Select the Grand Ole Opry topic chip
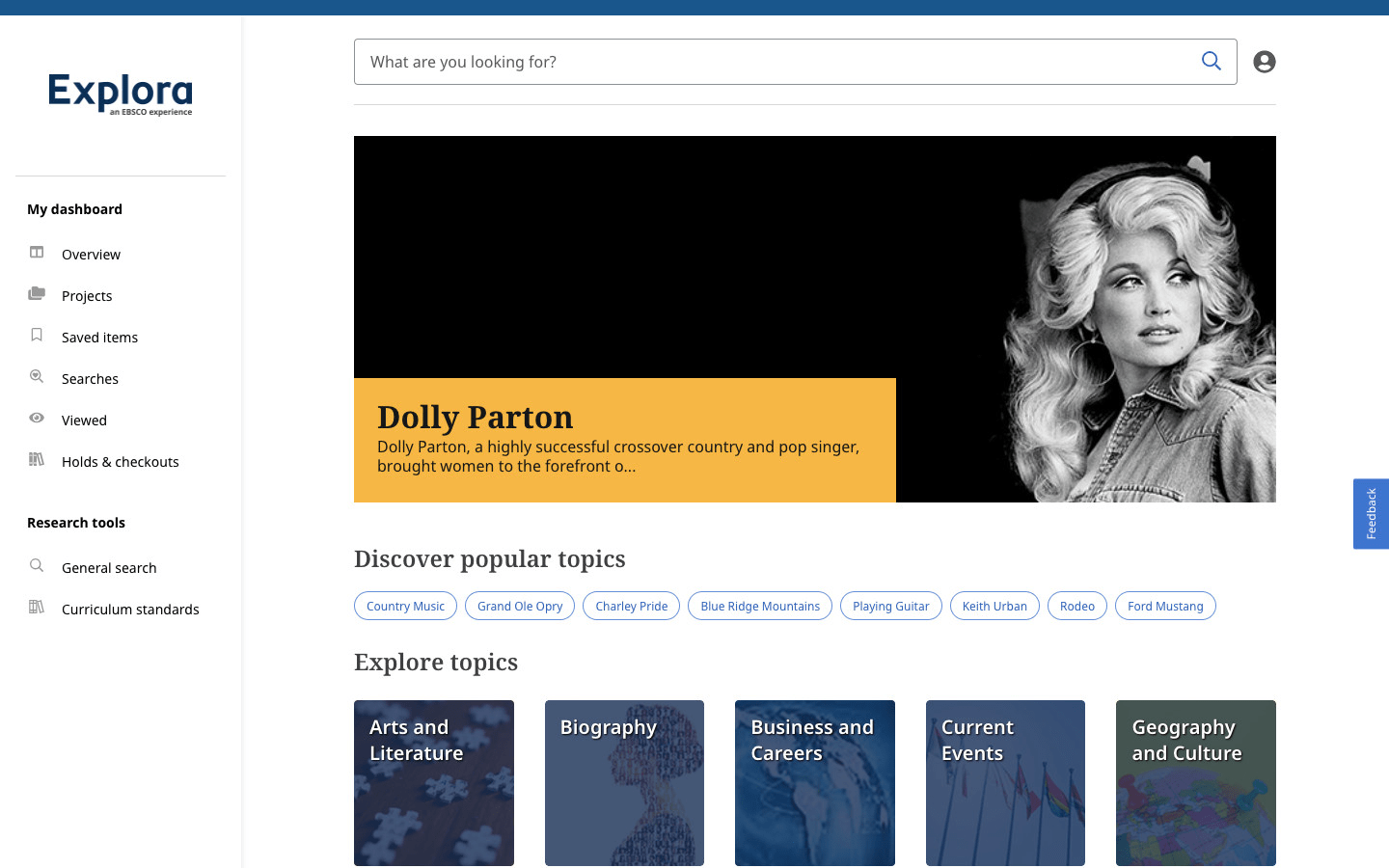1389x868 pixels. [520, 606]
